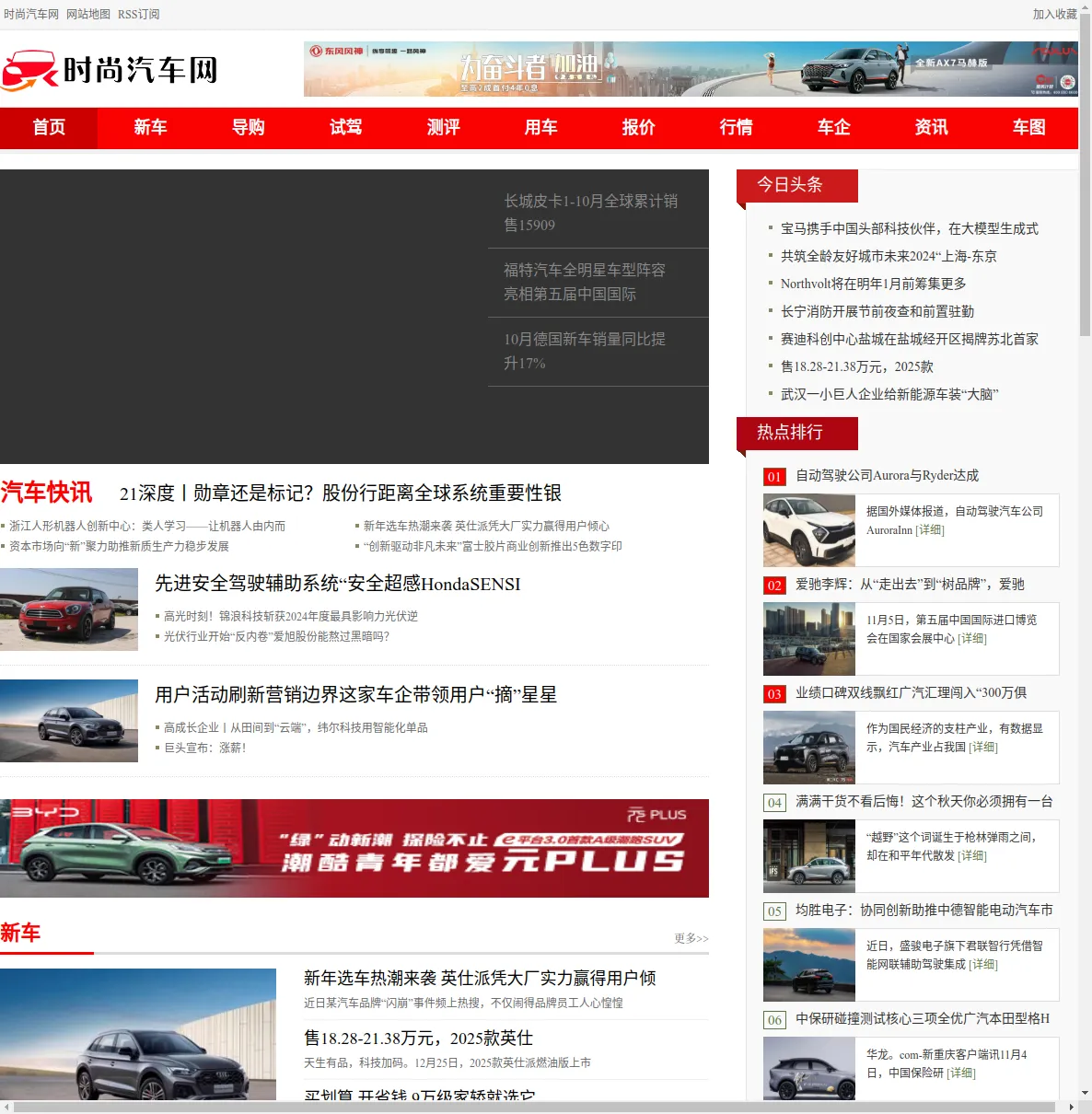1092x1114 pixels.
Task: Open the 网站地图 link
Action: [x=88, y=15]
